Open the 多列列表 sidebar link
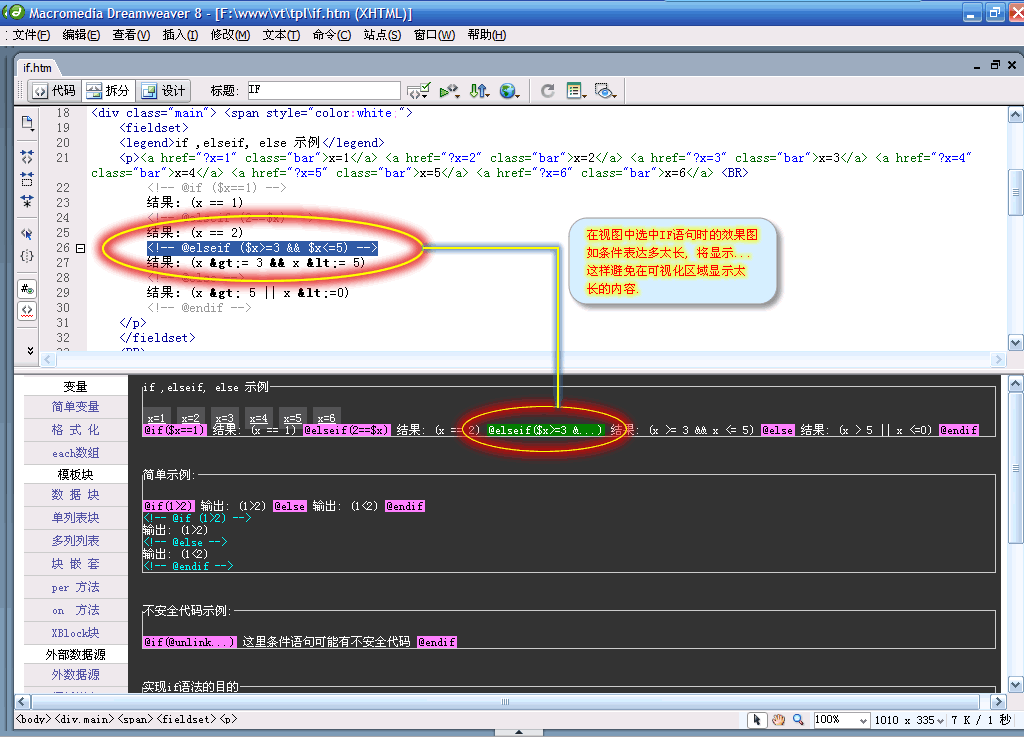This screenshot has width=1024, height=738. (76, 541)
